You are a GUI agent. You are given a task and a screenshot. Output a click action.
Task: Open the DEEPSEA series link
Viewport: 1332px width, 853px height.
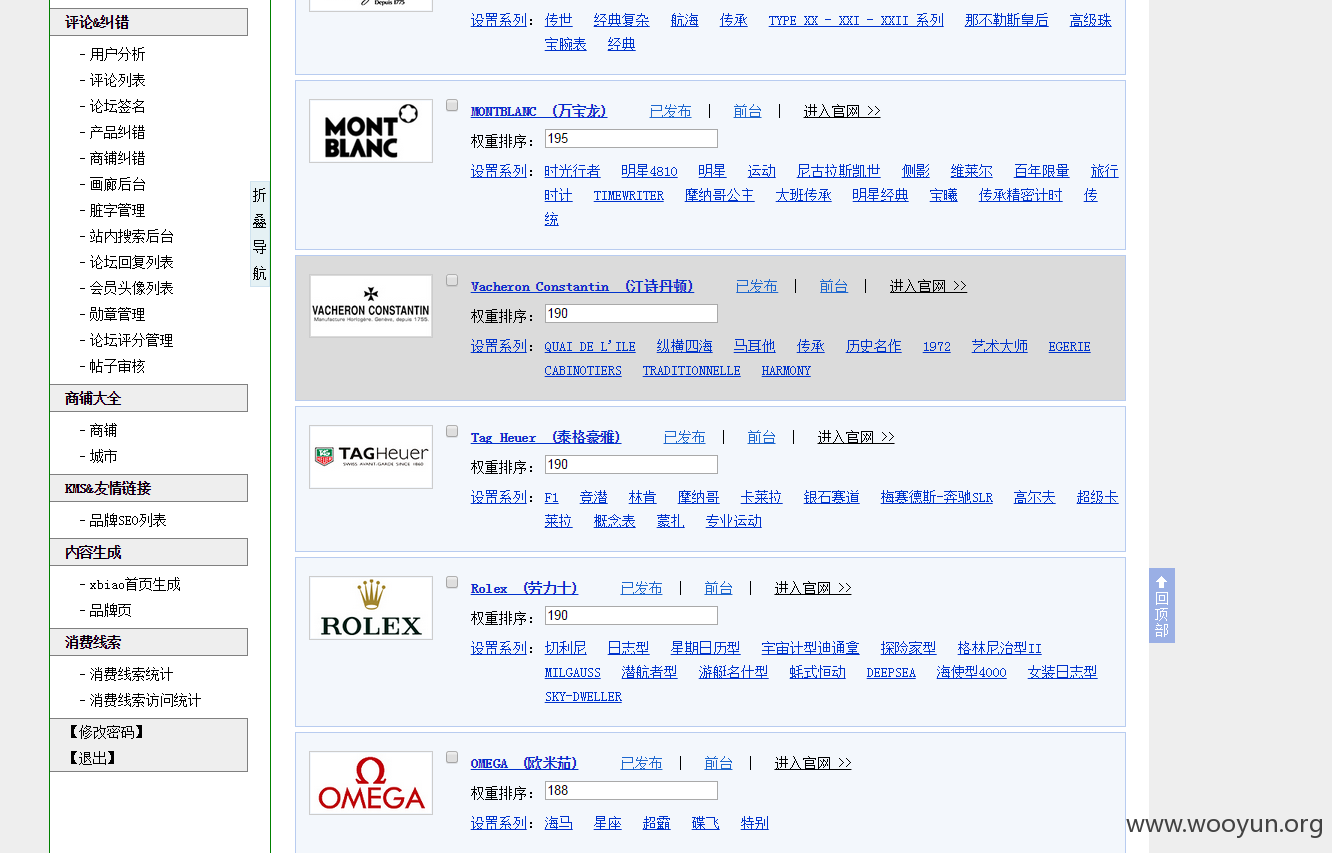click(x=891, y=672)
